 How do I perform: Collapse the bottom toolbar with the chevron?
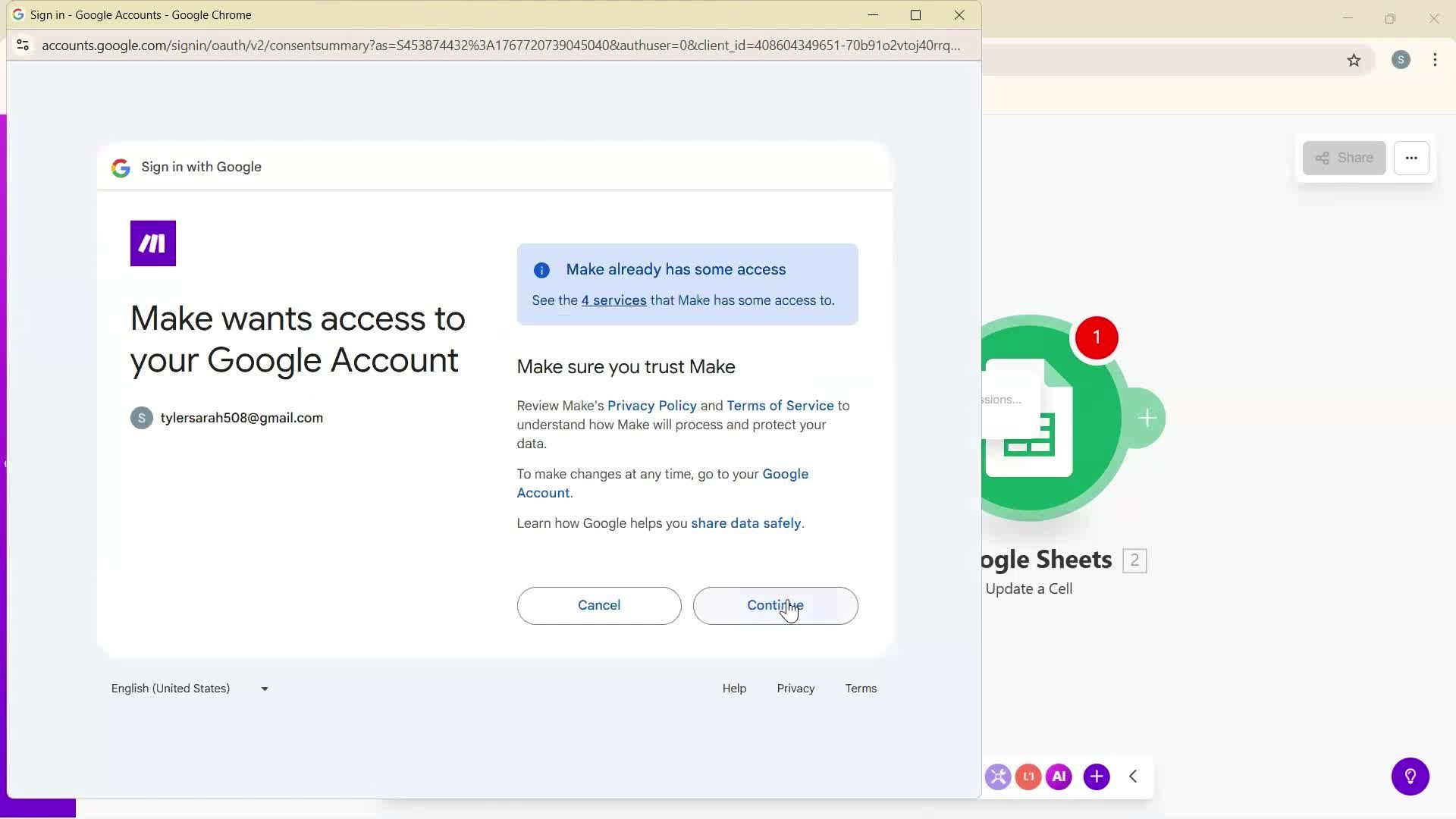[x=1133, y=777]
